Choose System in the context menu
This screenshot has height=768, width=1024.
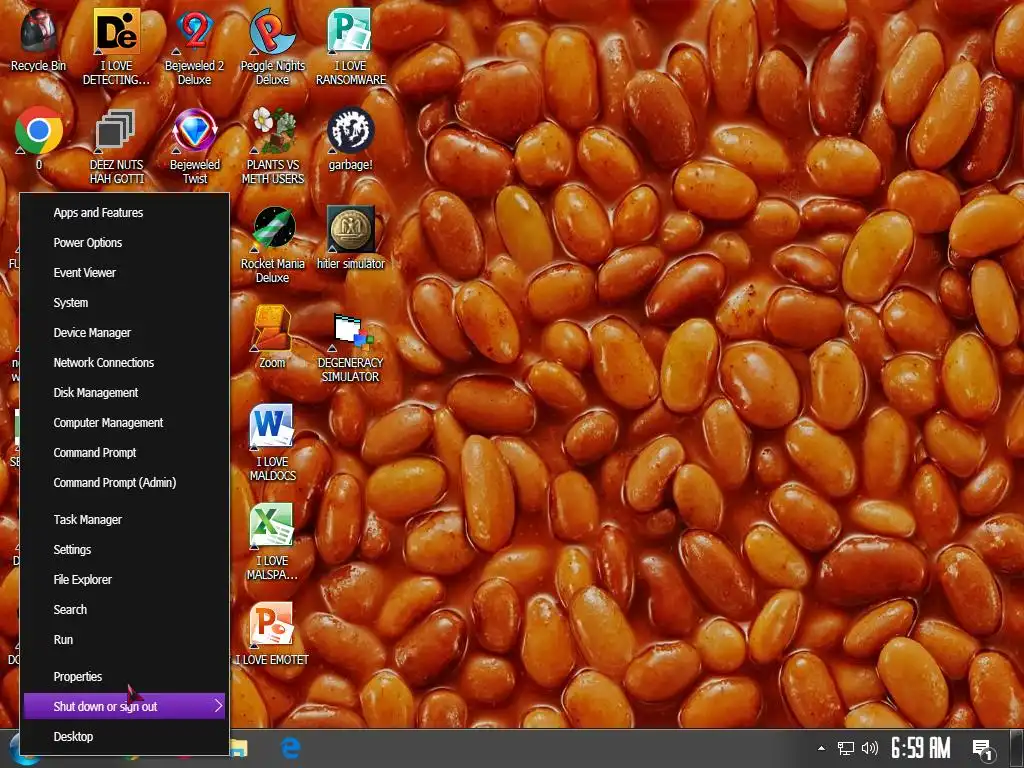tap(125, 302)
